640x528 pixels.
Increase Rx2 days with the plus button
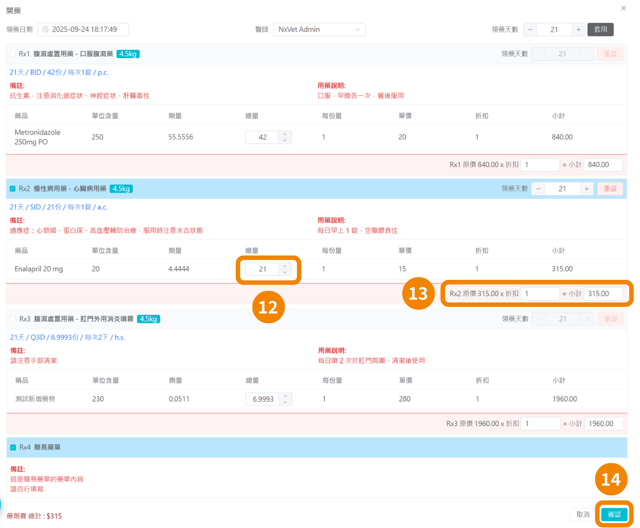[x=587, y=189]
